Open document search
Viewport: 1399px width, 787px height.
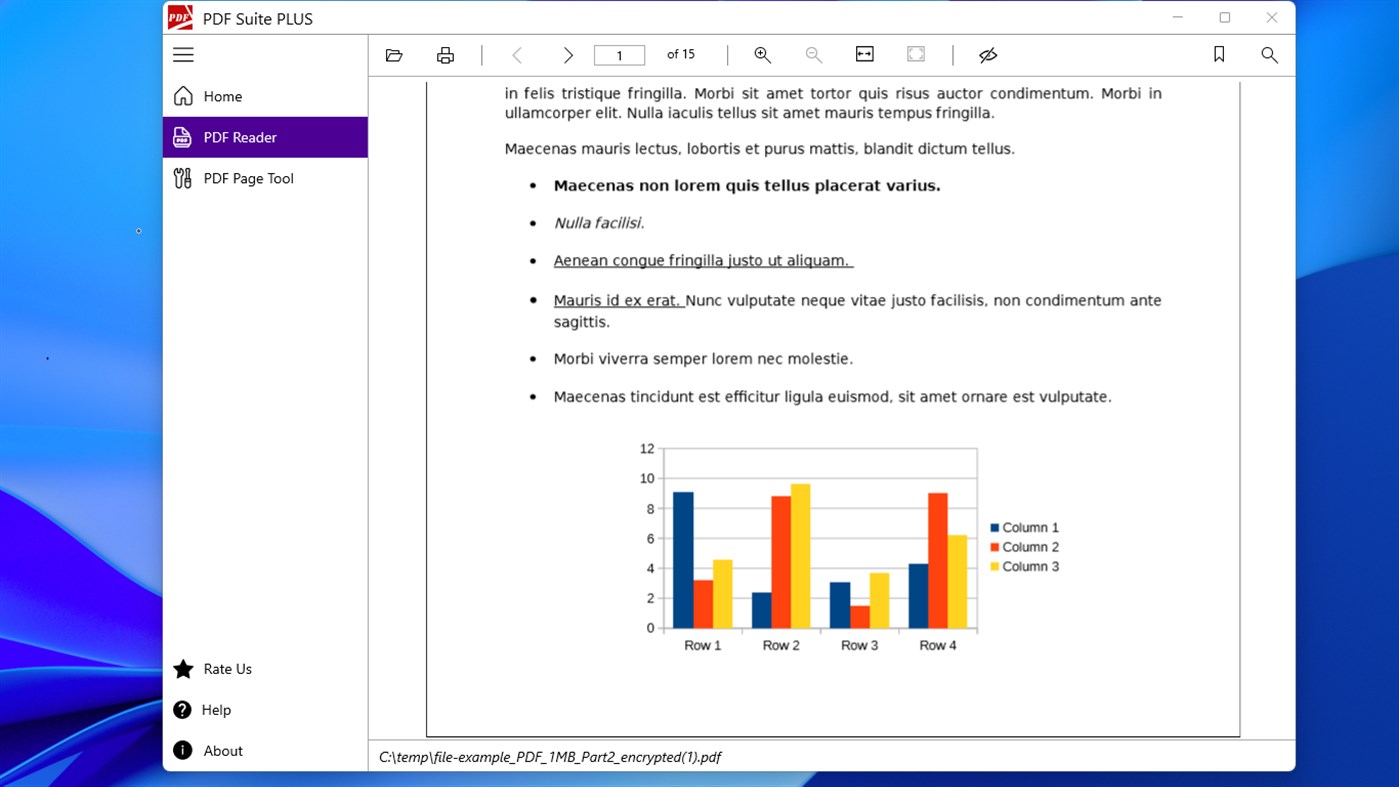pyautogui.click(x=1269, y=55)
